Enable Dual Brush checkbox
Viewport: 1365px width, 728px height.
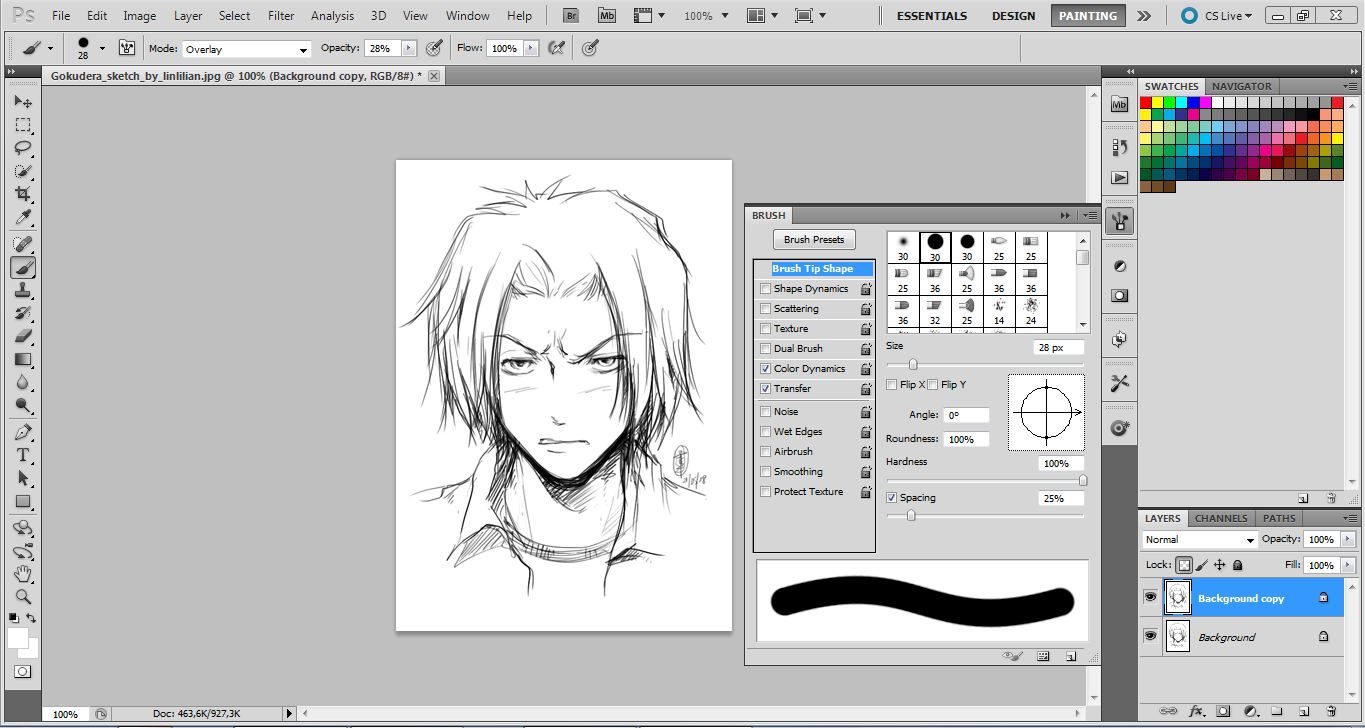pyautogui.click(x=765, y=348)
